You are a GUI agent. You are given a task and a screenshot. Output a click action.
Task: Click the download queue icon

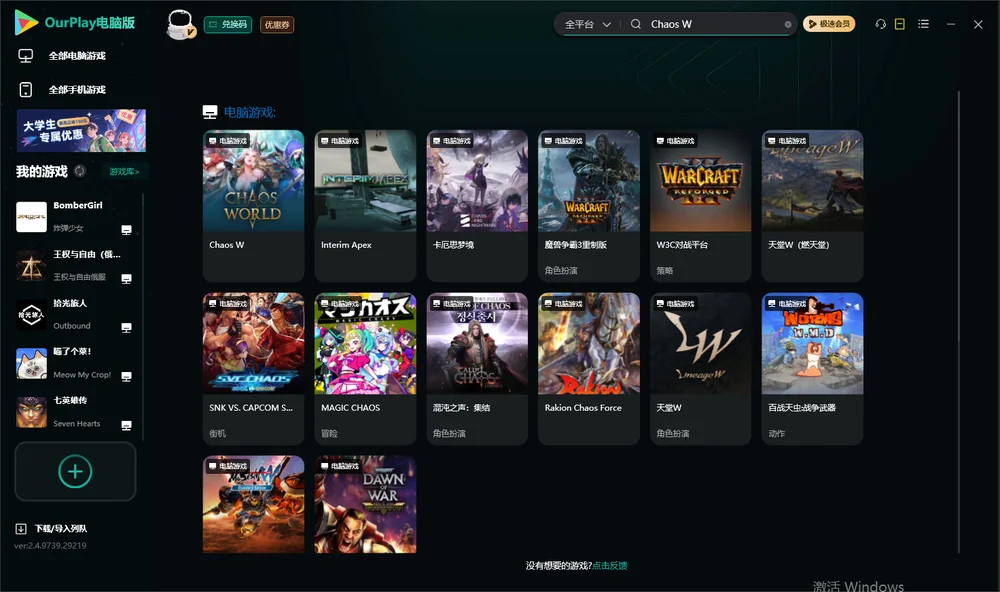pyautogui.click(x=21, y=528)
